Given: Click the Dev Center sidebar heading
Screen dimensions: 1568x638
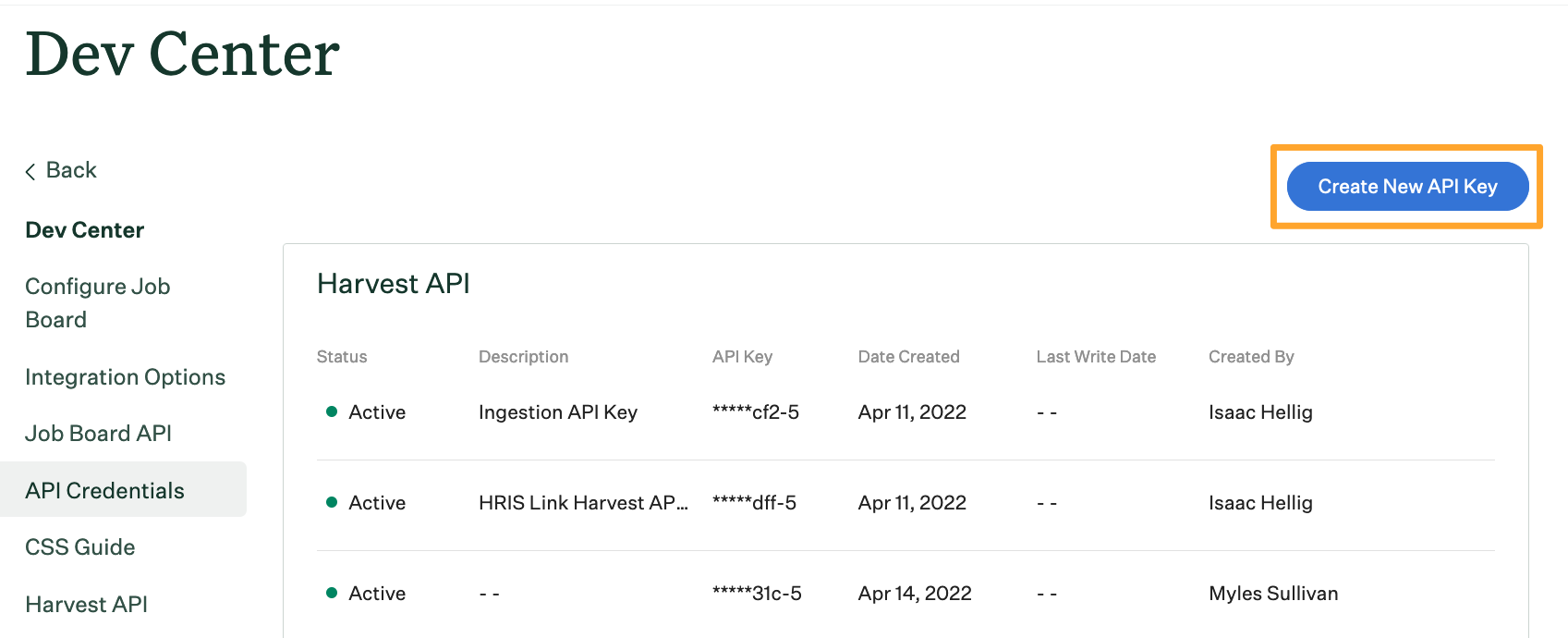Looking at the screenshot, I should pyautogui.click(x=84, y=229).
